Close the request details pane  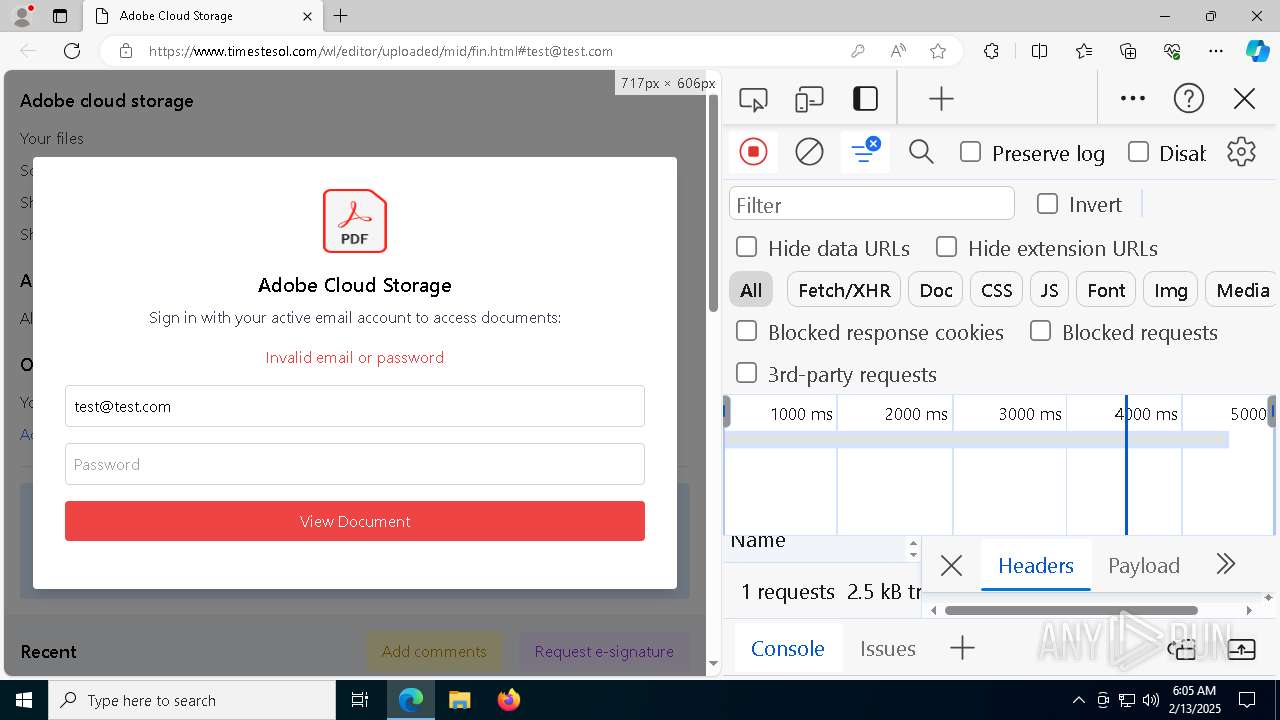[951, 566]
